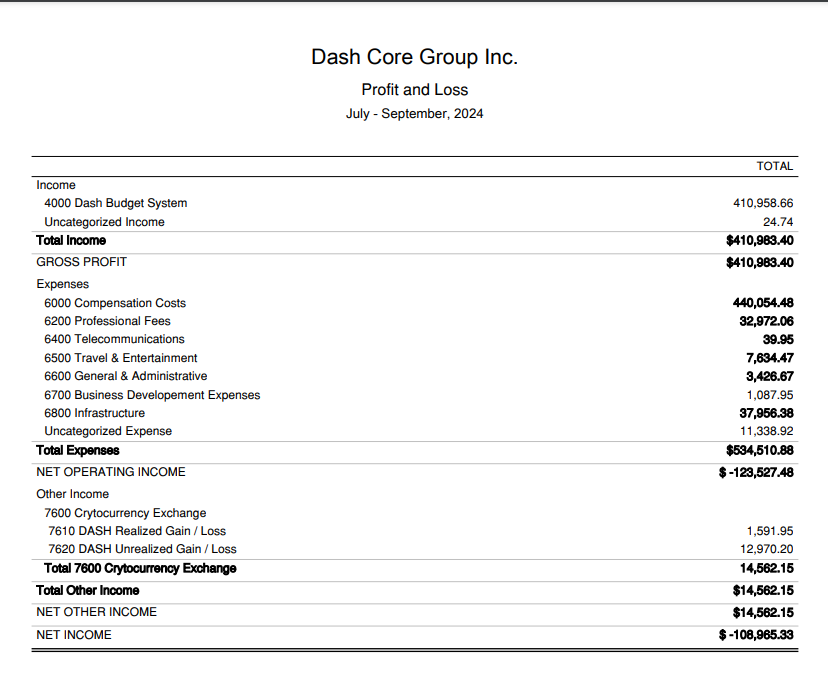Image resolution: width=828 pixels, height=673 pixels.
Task: Click the NET INCOME label
Action: tap(74, 634)
